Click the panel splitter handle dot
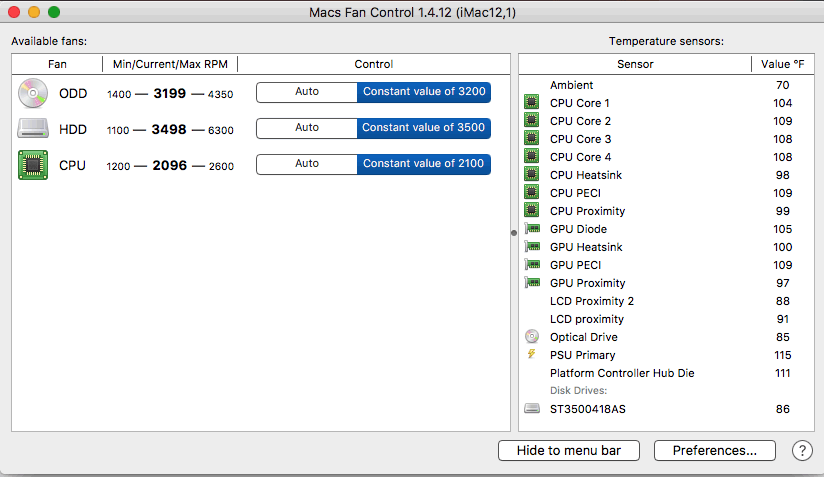Viewport: 824px width, 477px height. pyautogui.click(x=514, y=233)
